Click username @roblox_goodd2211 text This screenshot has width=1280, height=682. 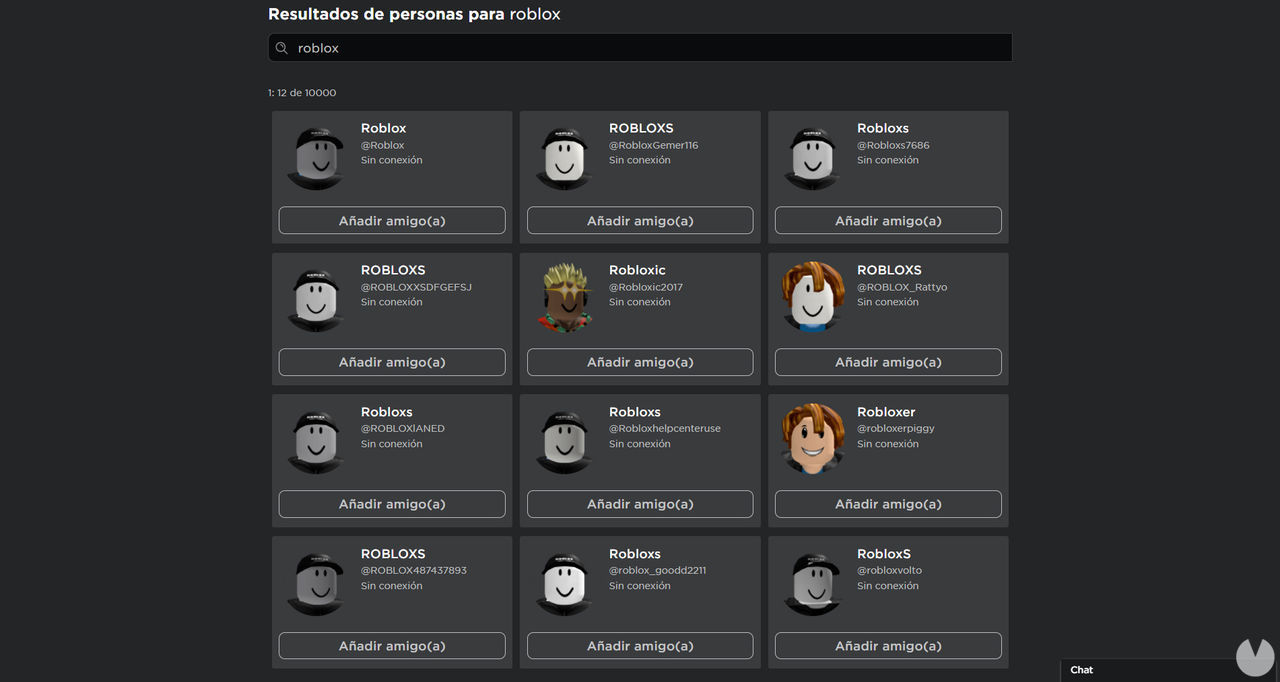[657, 571]
